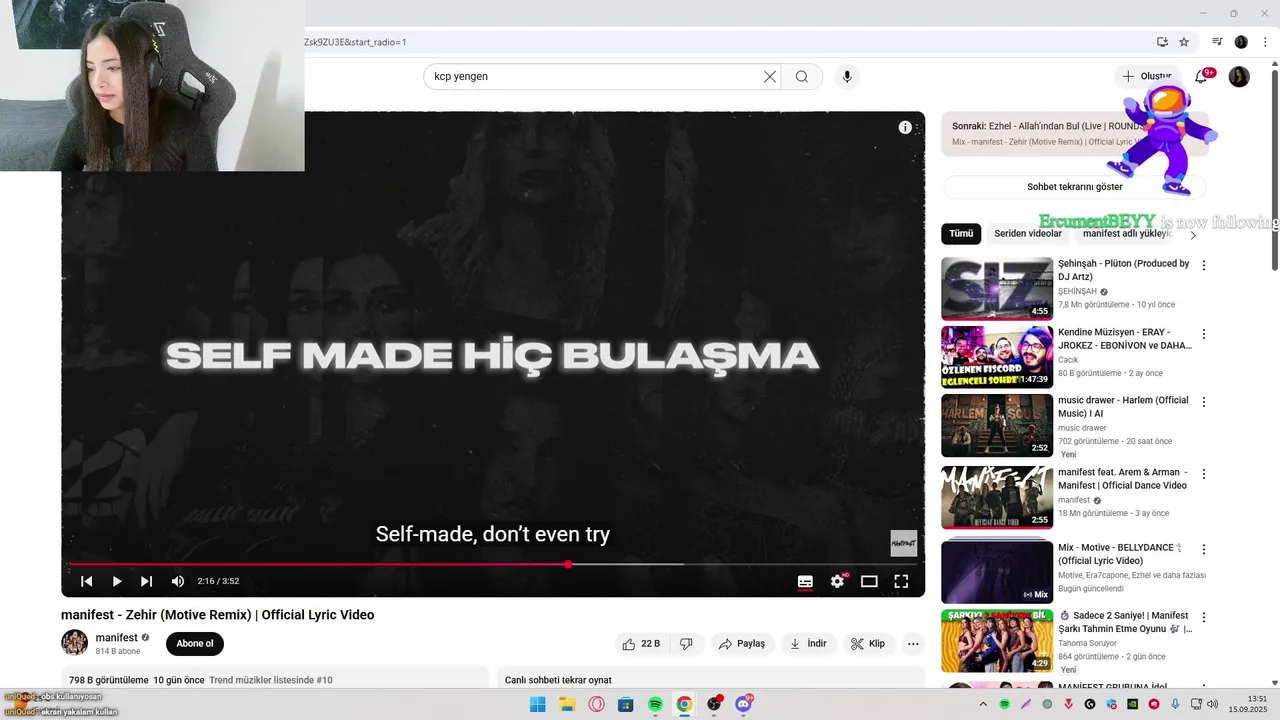Open more actions menu below video

tap(913, 644)
